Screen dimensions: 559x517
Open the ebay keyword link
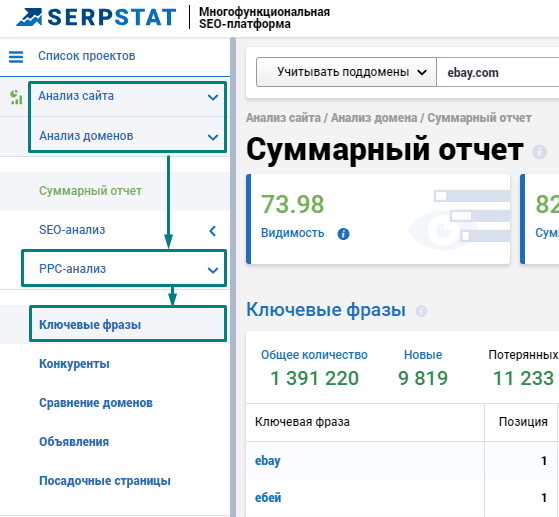pyautogui.click(x=268, y=461)
